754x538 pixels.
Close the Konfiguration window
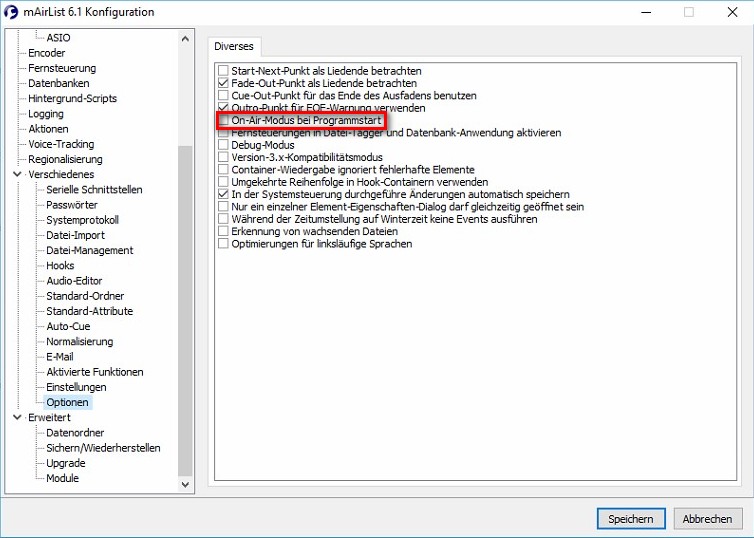[731, 12]
